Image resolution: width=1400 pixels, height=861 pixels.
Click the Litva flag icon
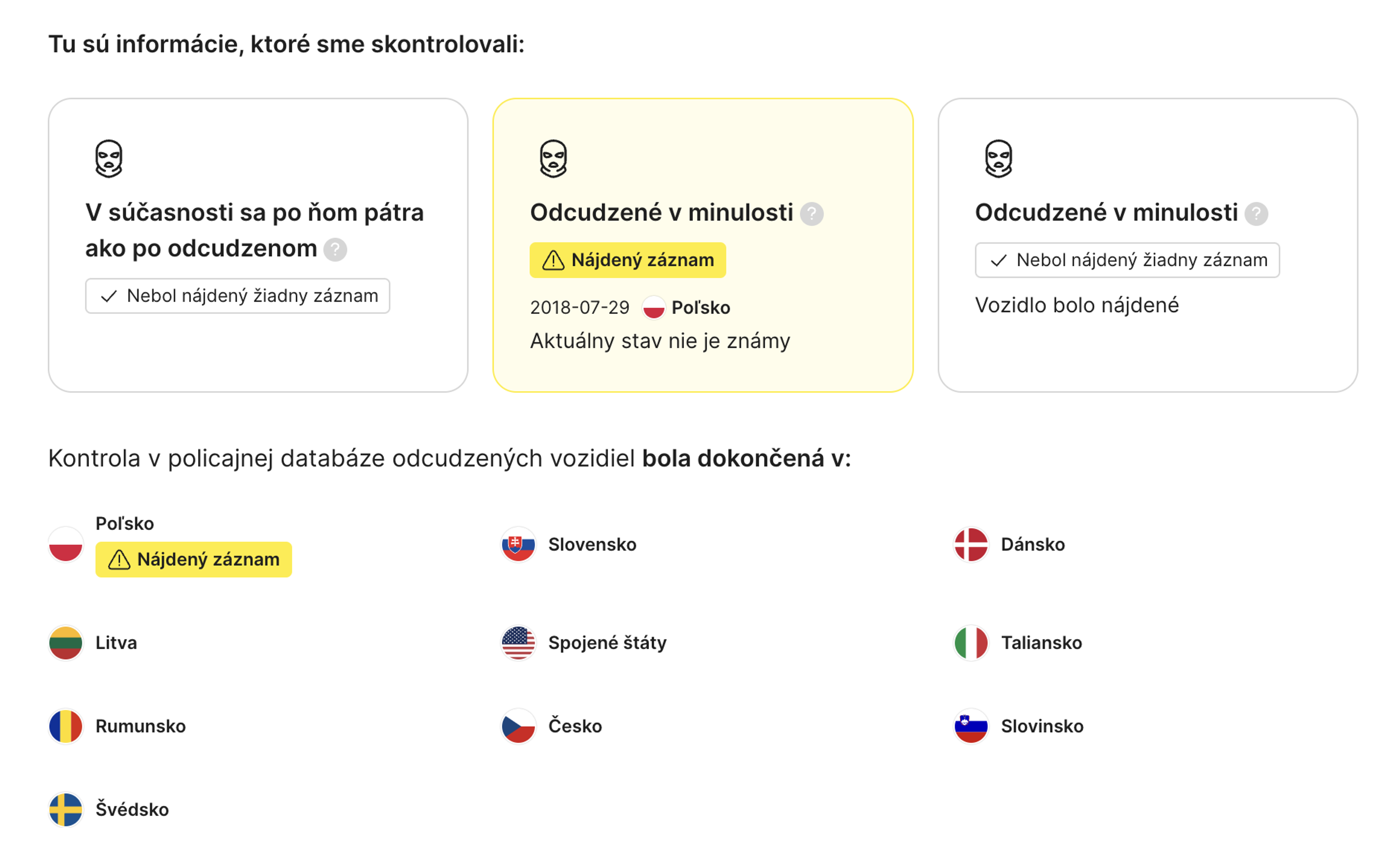(66, 643)
